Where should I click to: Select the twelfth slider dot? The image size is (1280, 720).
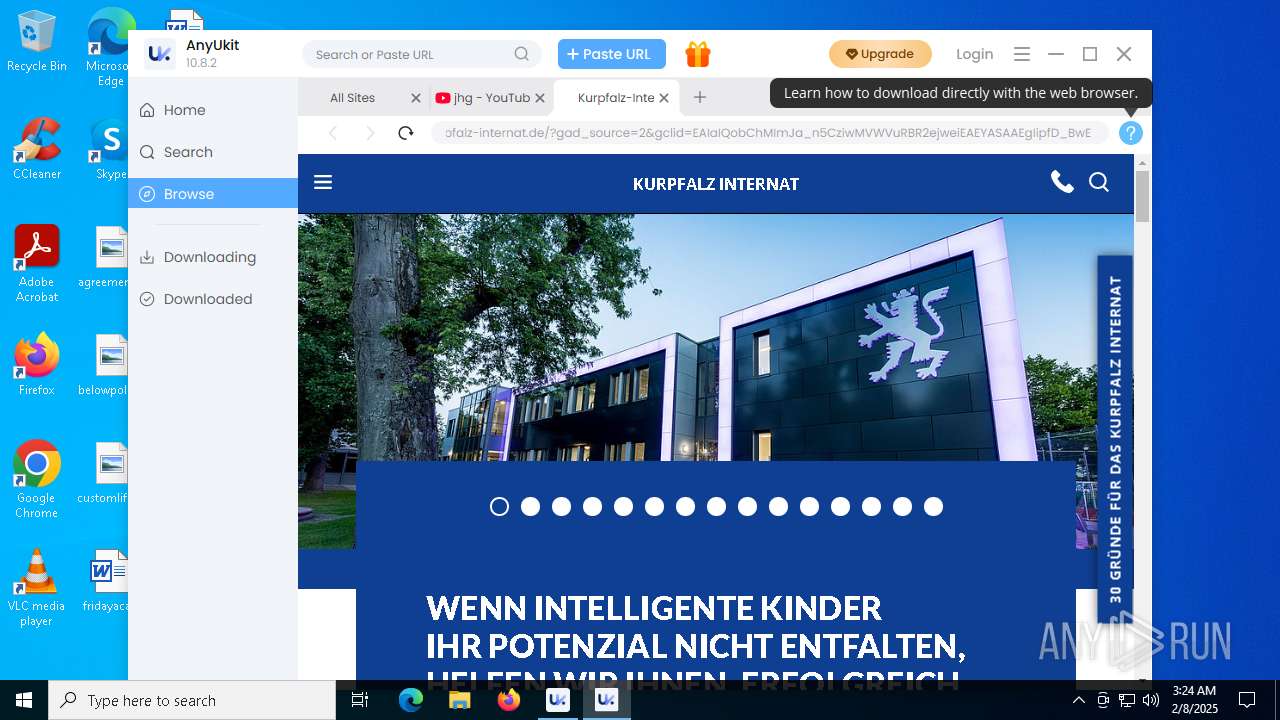click(840, 507)
